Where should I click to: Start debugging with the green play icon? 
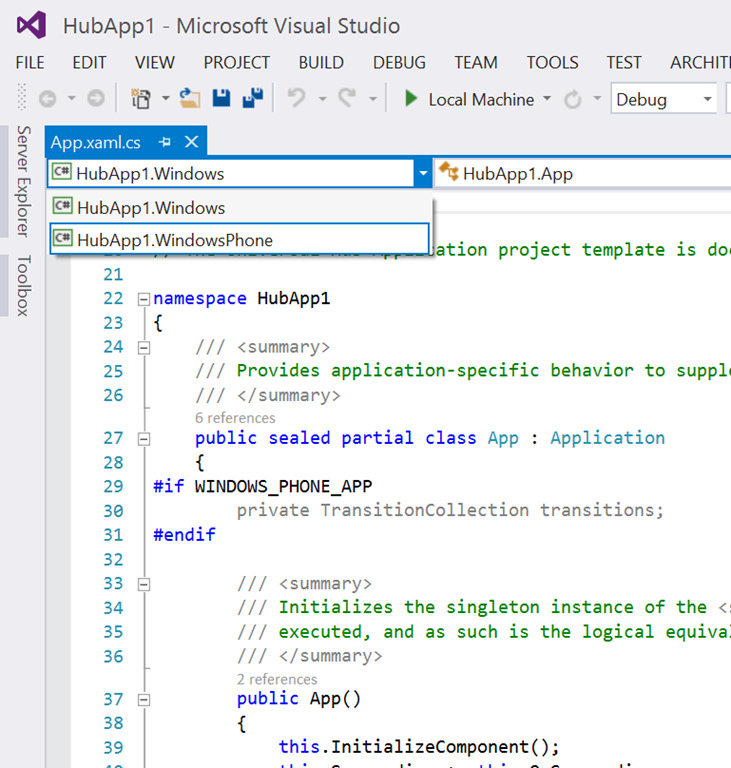click(x=411, y=98)
